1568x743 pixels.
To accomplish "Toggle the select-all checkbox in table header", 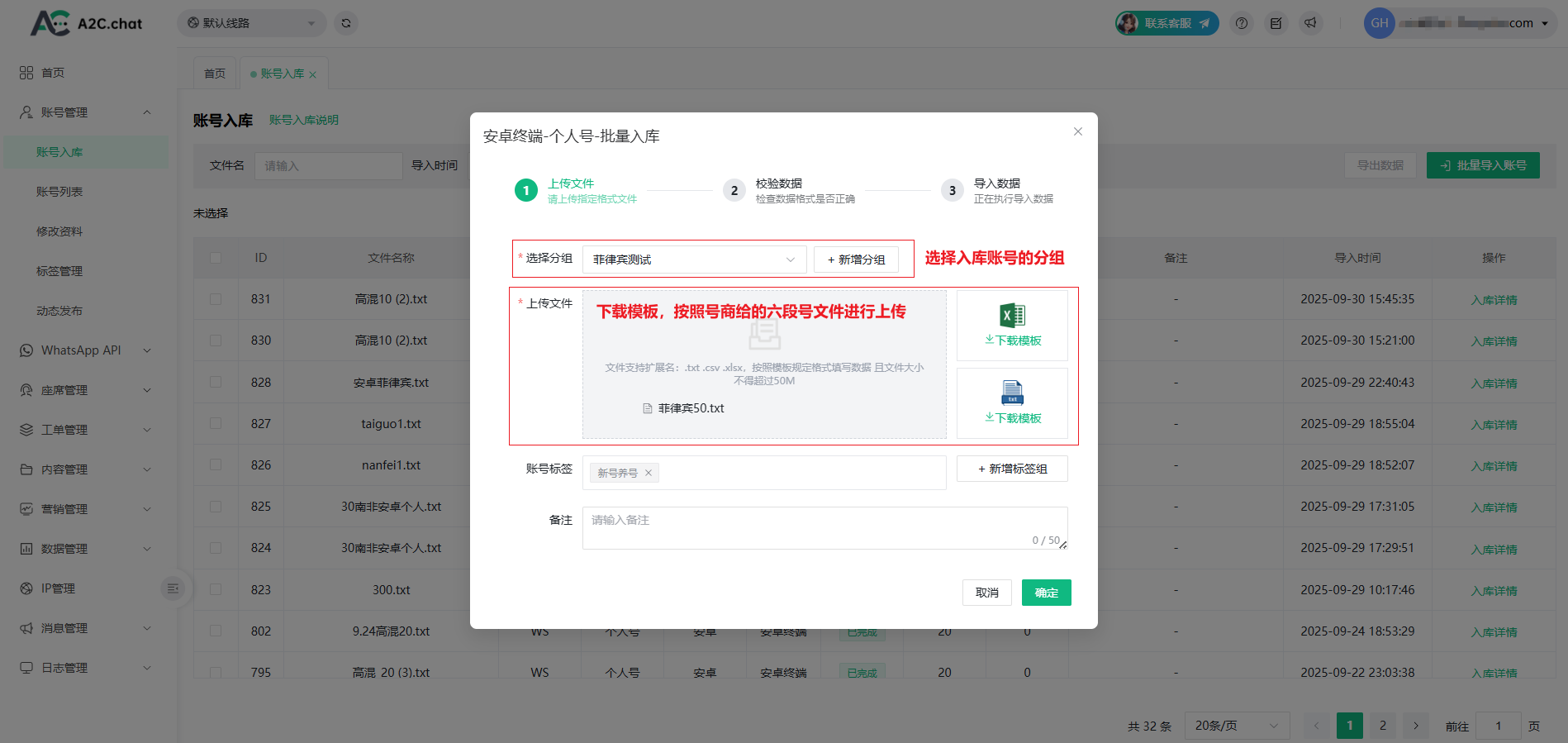I will tap(216, 258).
